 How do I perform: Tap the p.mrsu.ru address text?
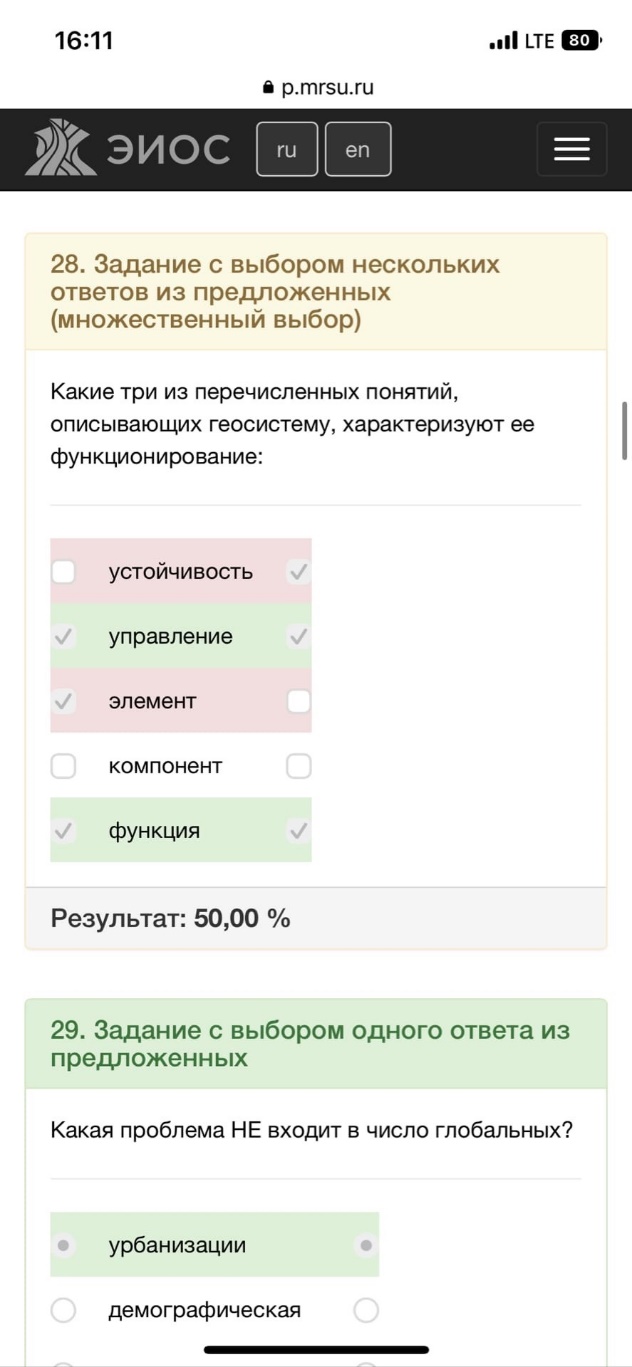coord(328,87)
